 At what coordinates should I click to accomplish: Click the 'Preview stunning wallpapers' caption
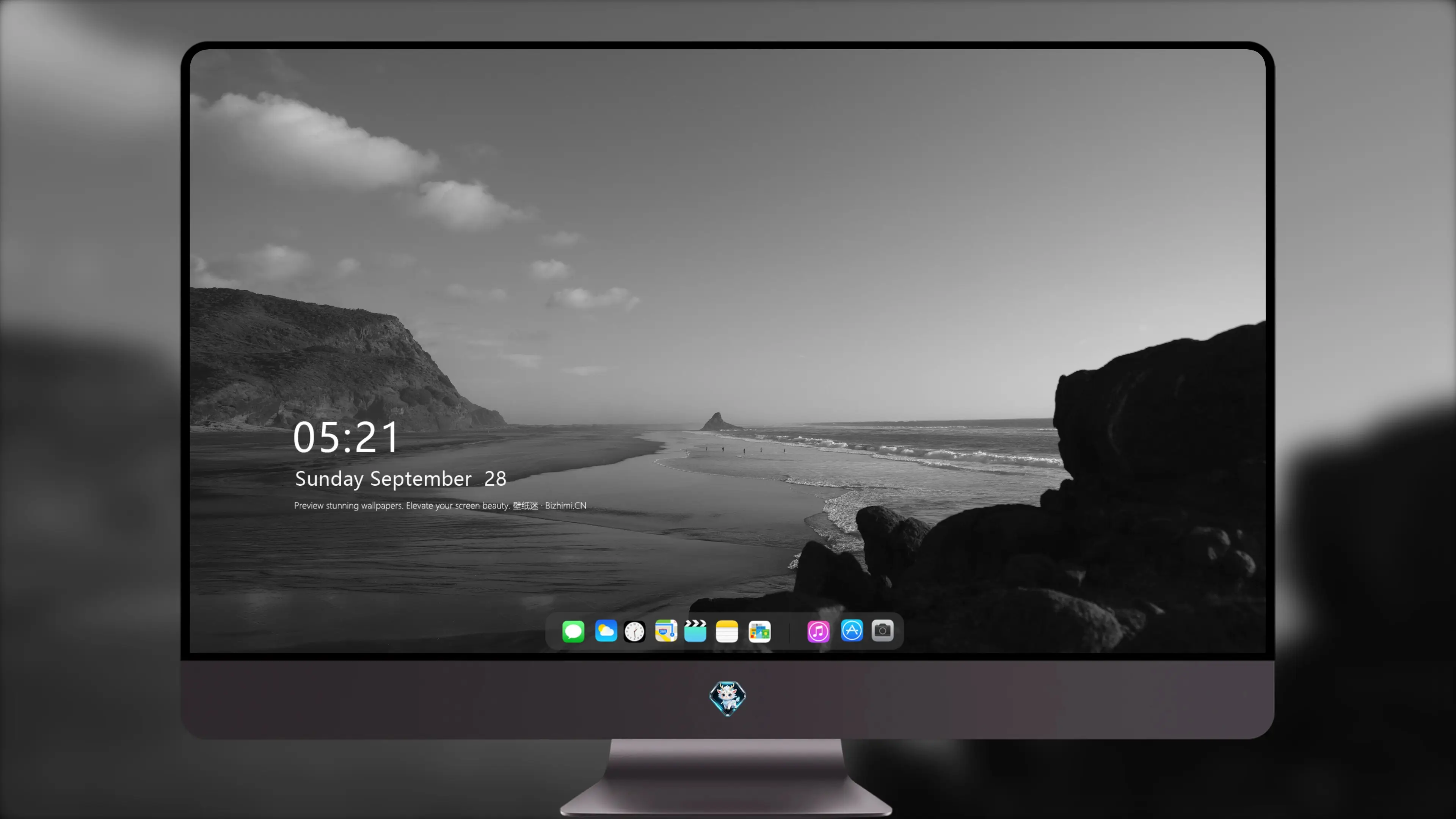(440, 505)
